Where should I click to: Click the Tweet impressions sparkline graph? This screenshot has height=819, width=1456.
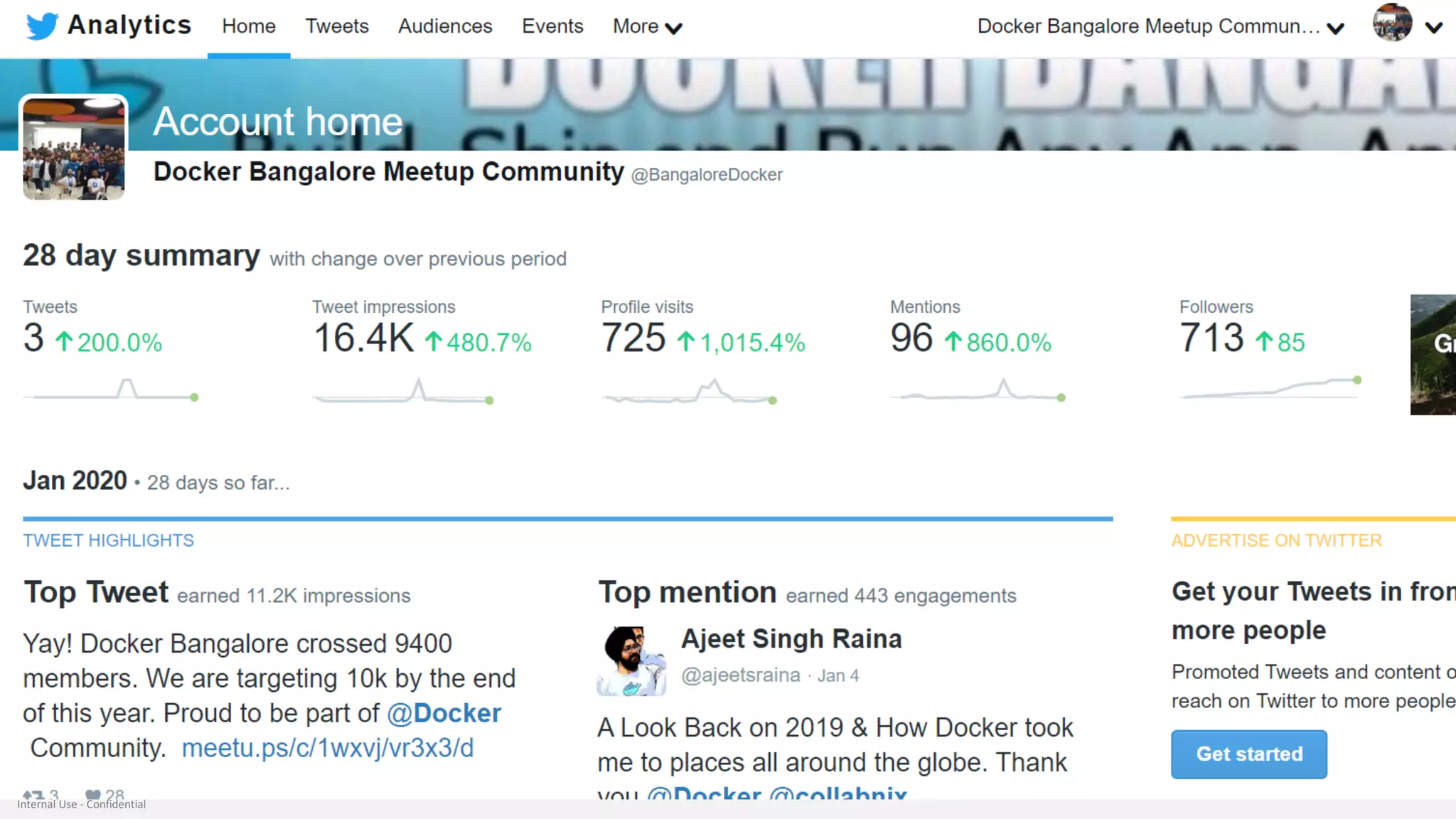(403, 392)
